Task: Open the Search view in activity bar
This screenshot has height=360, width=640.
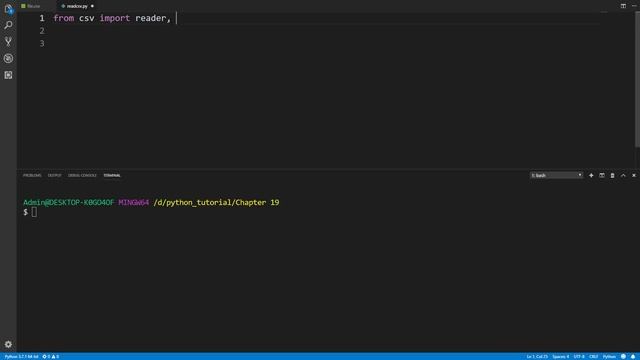Action: 8,25
